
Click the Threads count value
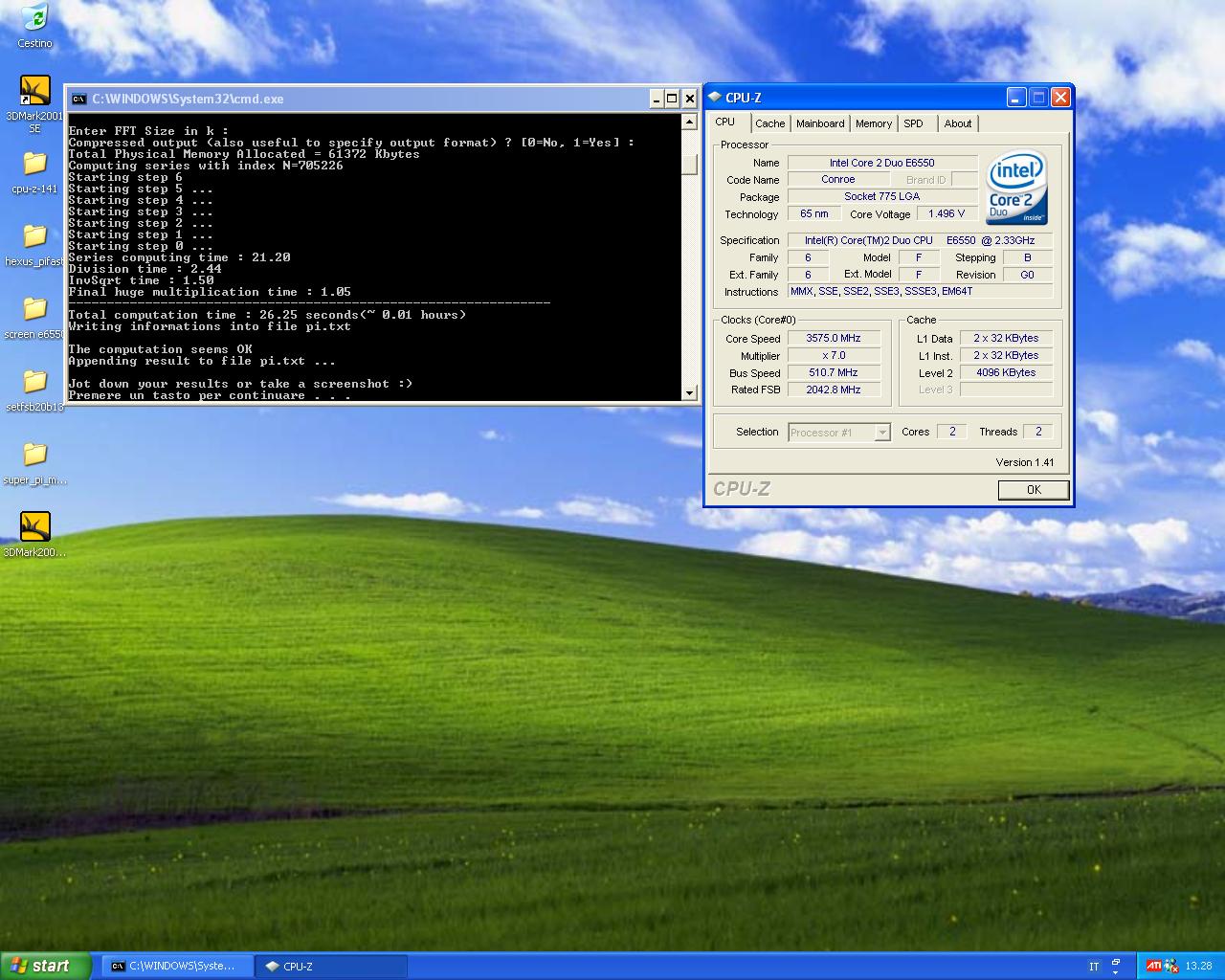click(1038, 432)
